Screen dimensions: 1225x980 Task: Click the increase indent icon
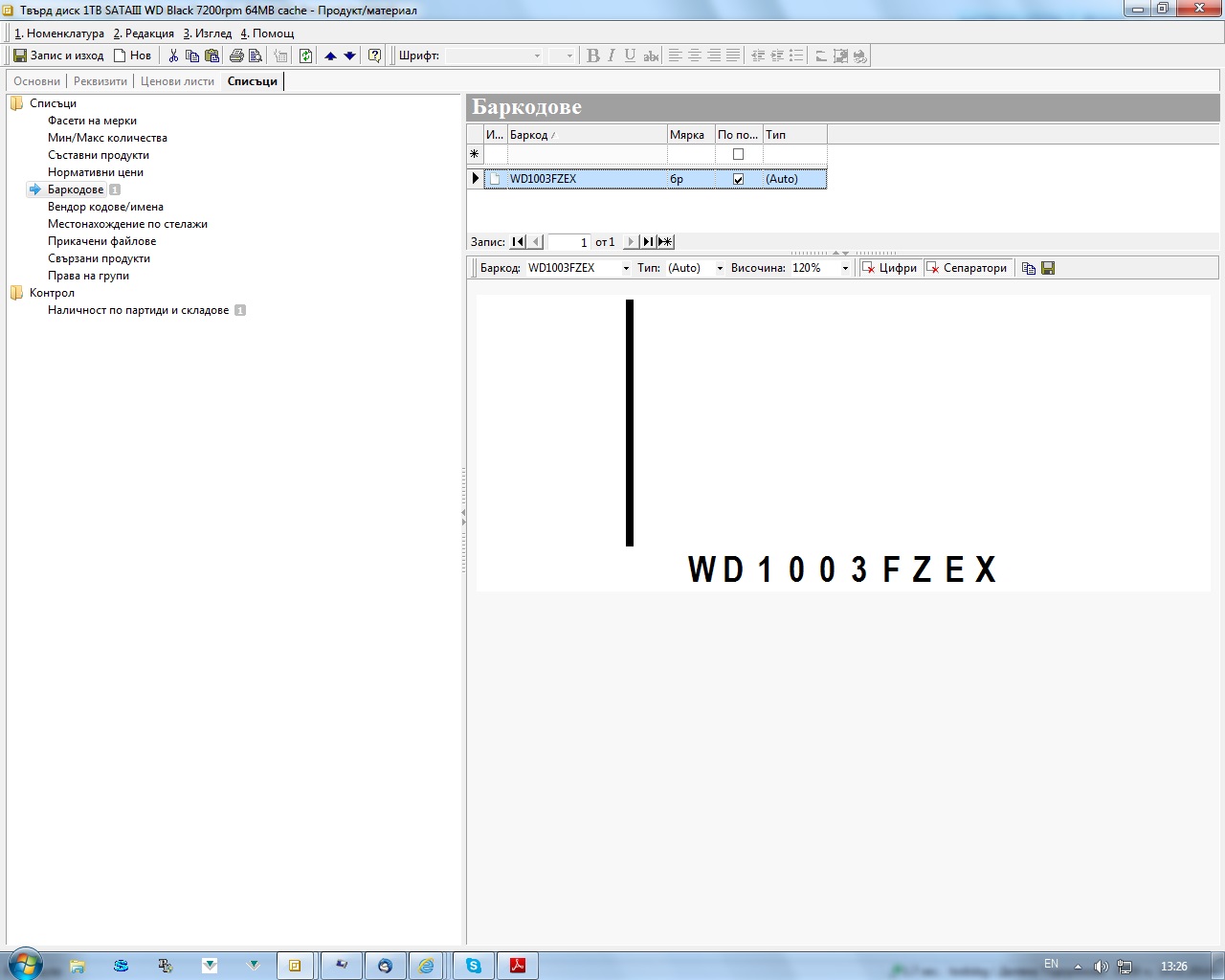(x=777, y=56)
